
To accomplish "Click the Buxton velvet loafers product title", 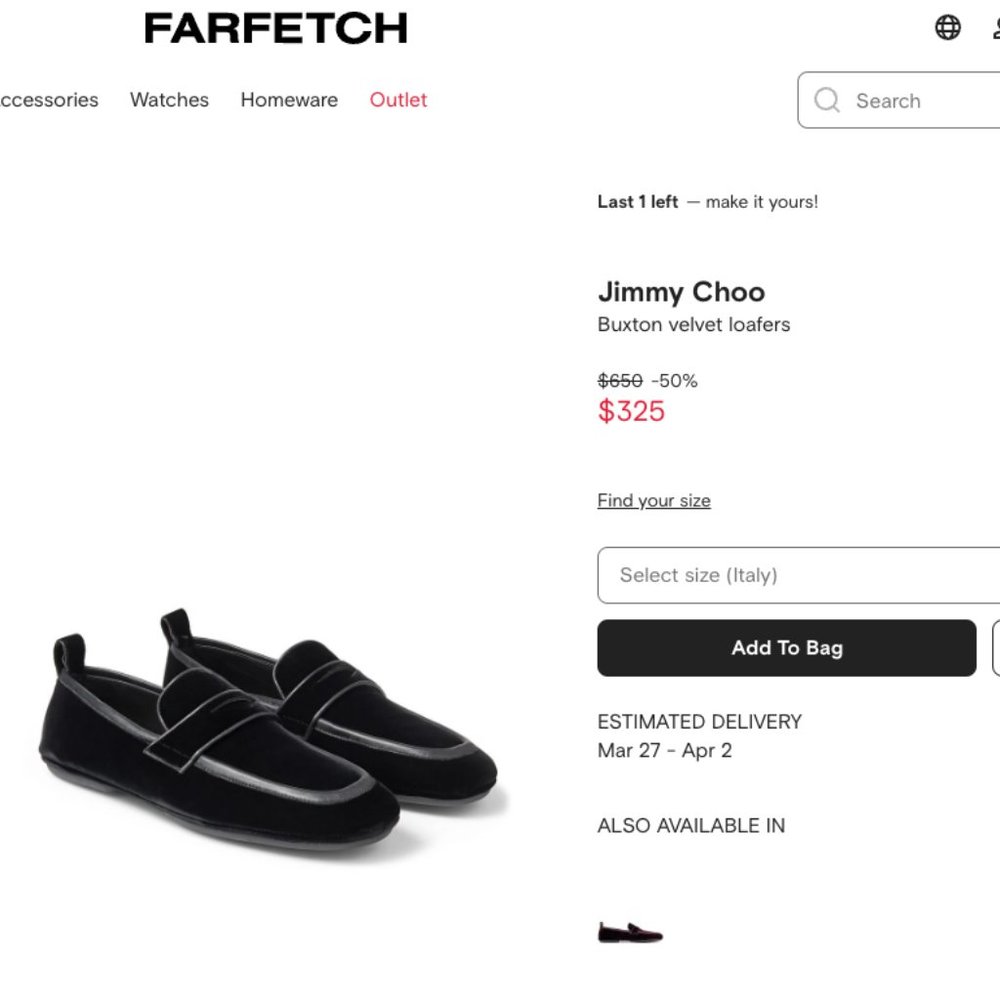I will click(x=694, y=324).
